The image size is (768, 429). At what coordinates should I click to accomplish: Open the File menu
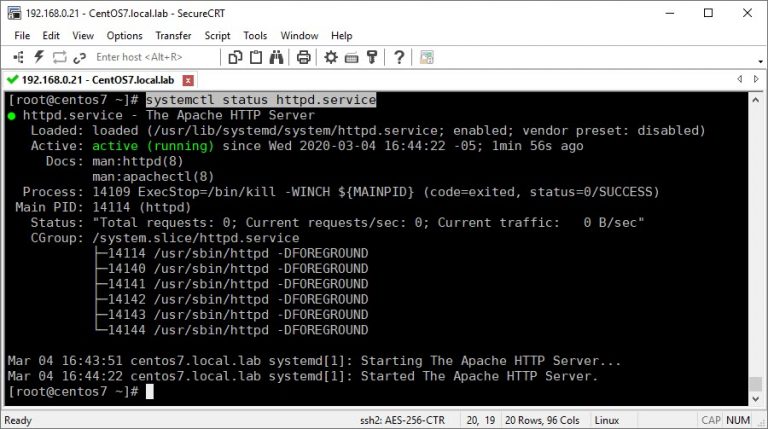[x=22, y=36]
